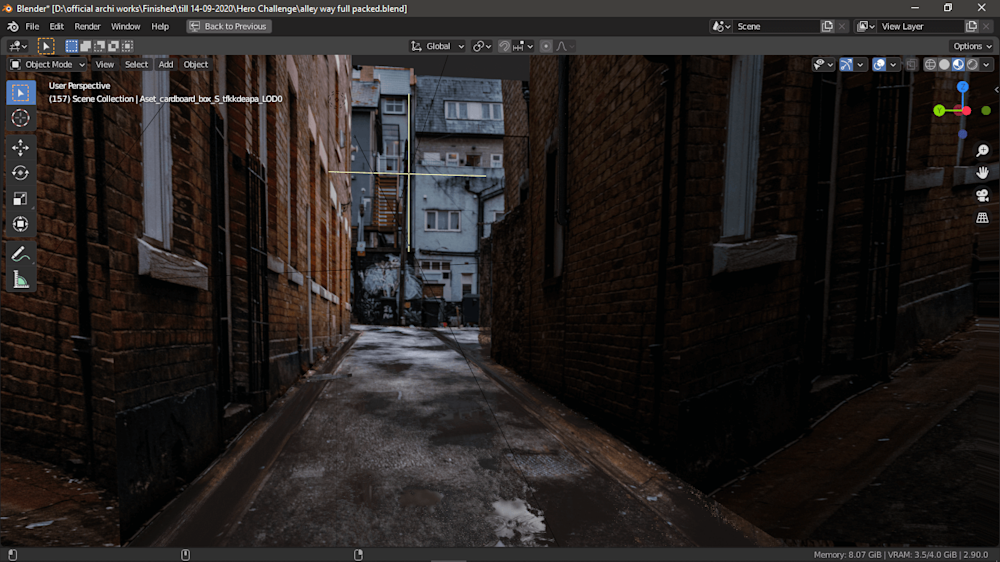The width and height of the screenshot is (1000, 562).
Task: Open the object visibility and selectability filter
Action: pyautogui.click(x=823, y=64)
